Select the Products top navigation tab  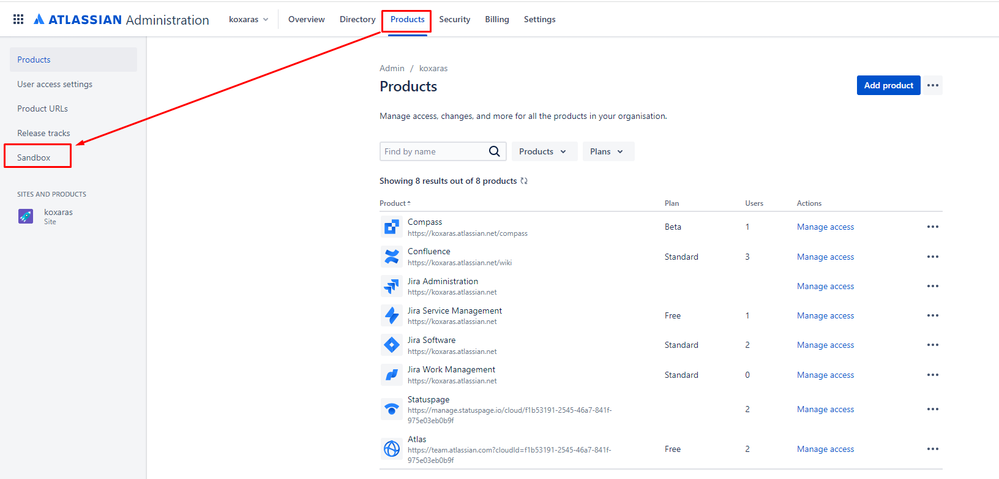407,20
